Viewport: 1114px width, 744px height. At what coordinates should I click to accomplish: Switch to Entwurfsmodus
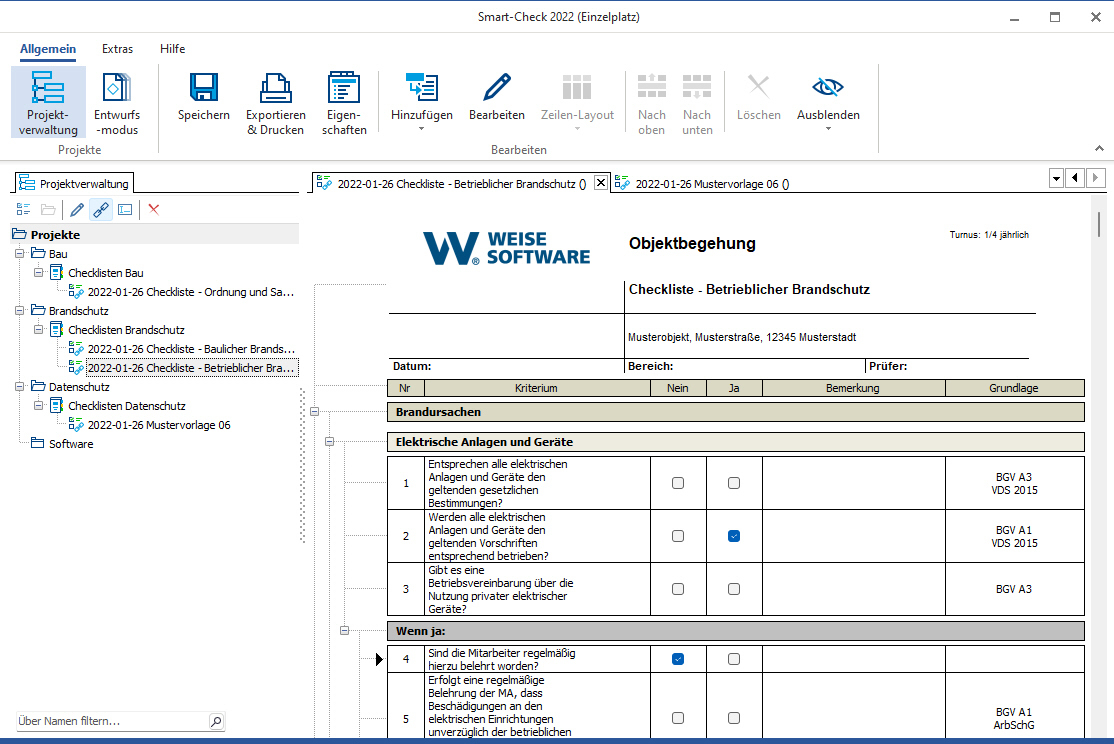coord(116,100)
